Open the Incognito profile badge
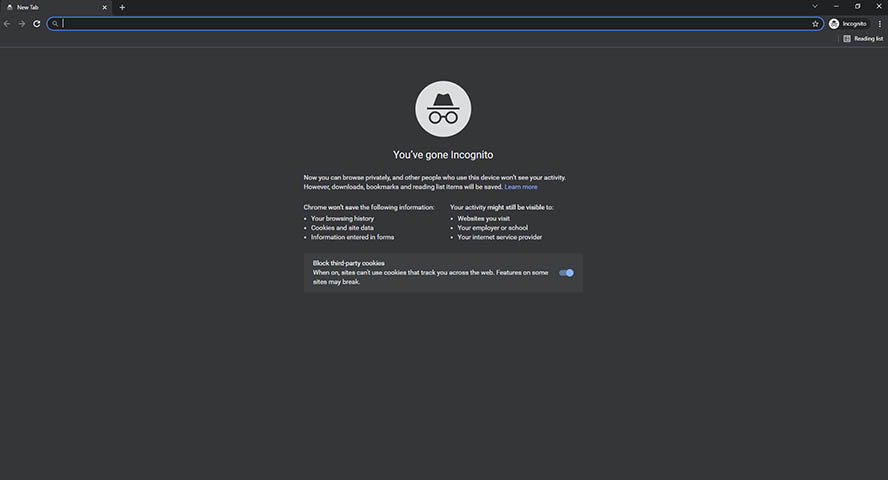The image size is (888, 480). point(848,23)
